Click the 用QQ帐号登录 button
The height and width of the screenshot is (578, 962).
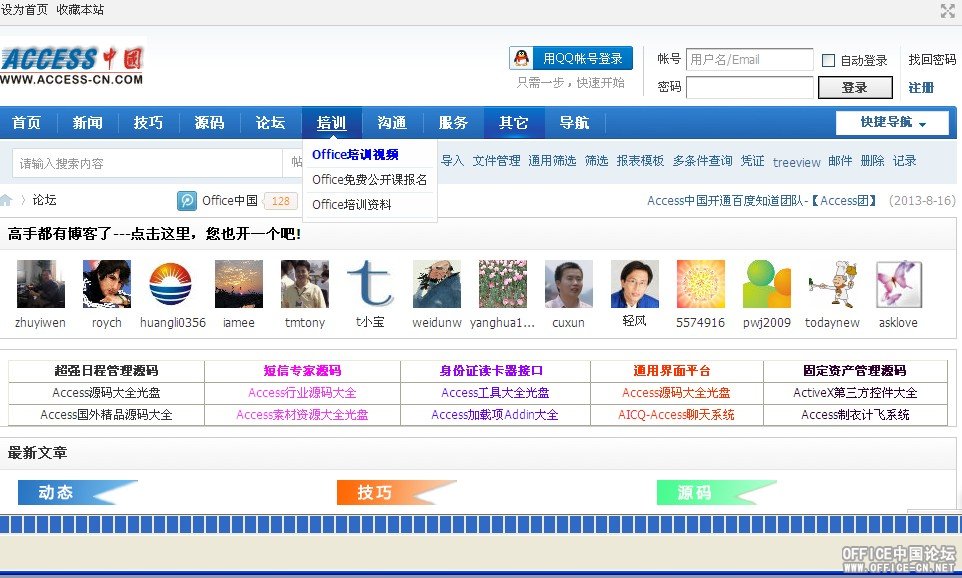coord(571,58)
